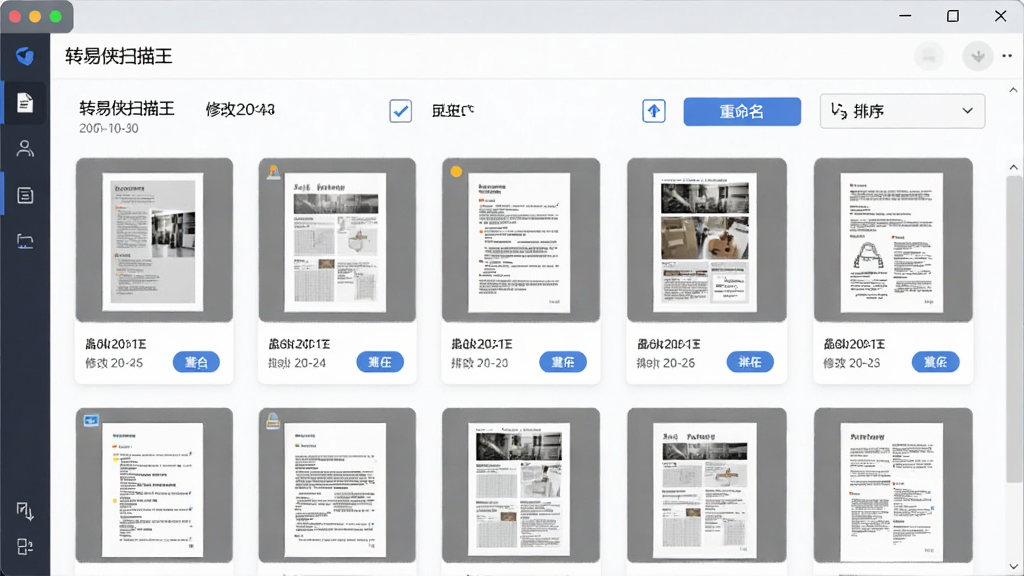Open the thumbnail of the 20-24 document
This screenshot has width=1024, height=576.
coord(337,240)
